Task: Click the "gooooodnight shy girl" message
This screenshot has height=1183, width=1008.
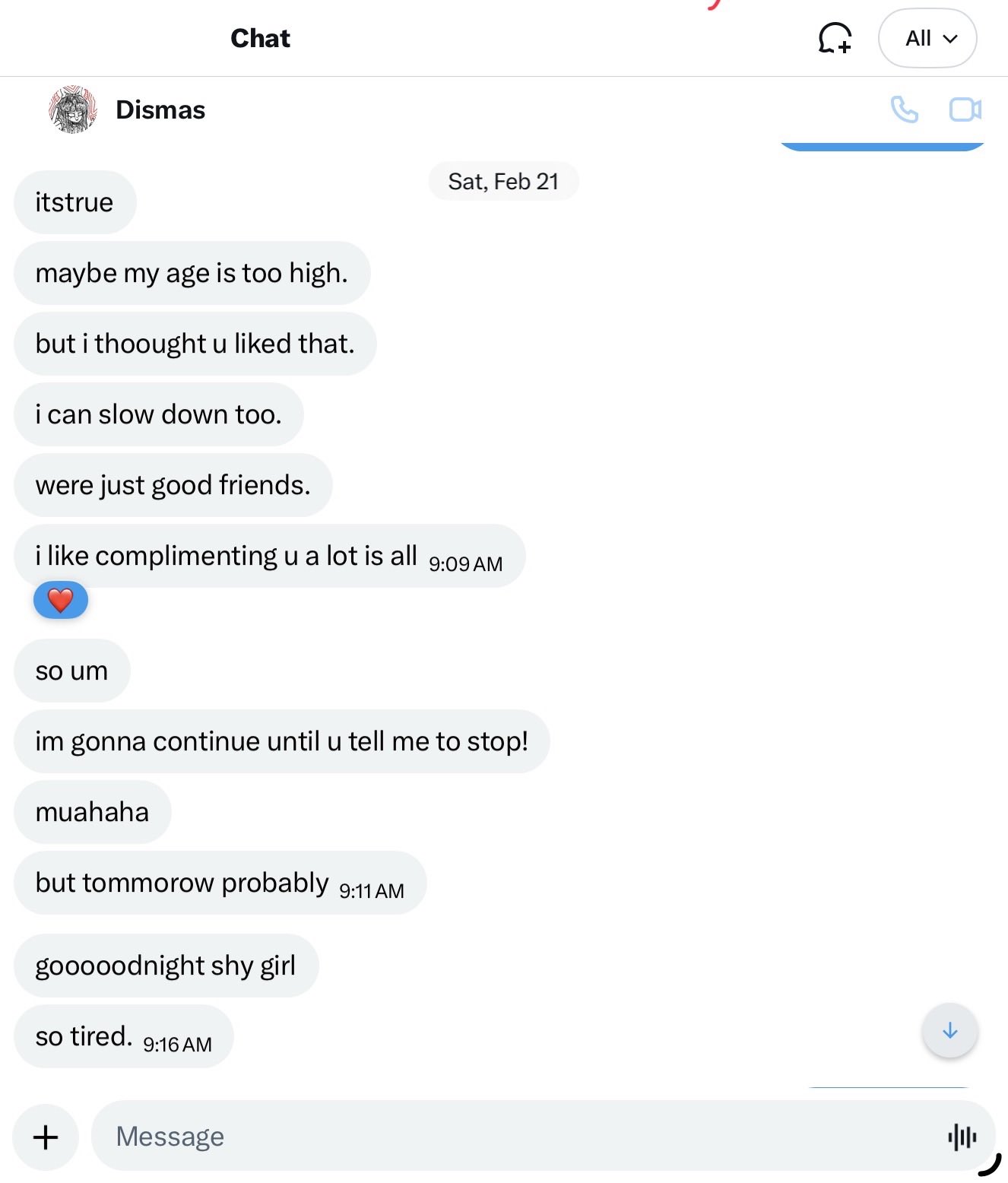Action: click(166, 966)
